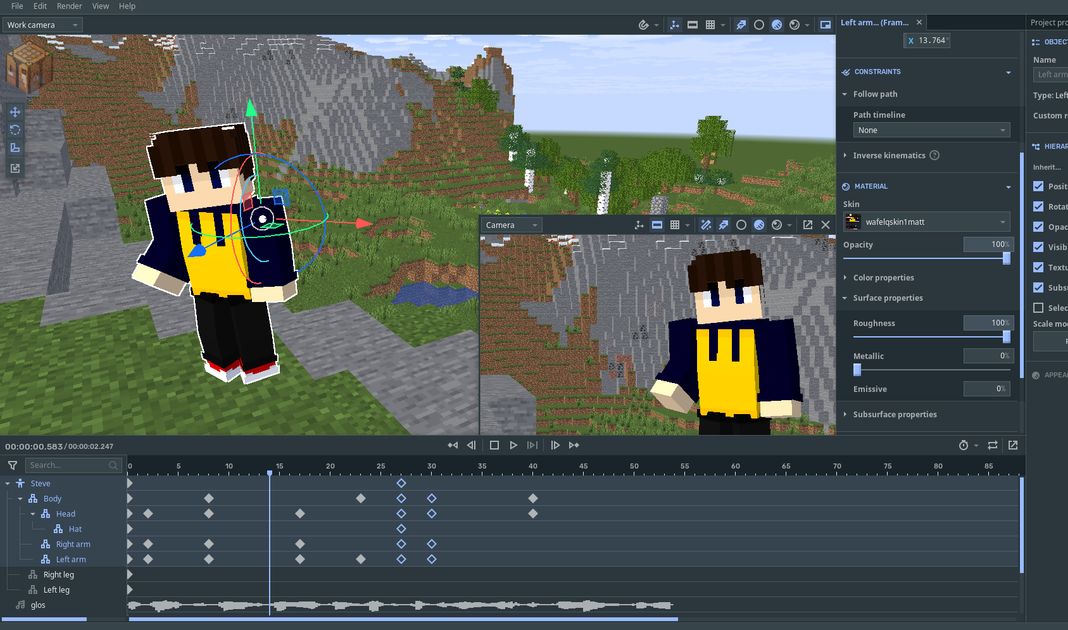
Task: Click the Metallic slider handle
Action: click(x=857, y=369)
